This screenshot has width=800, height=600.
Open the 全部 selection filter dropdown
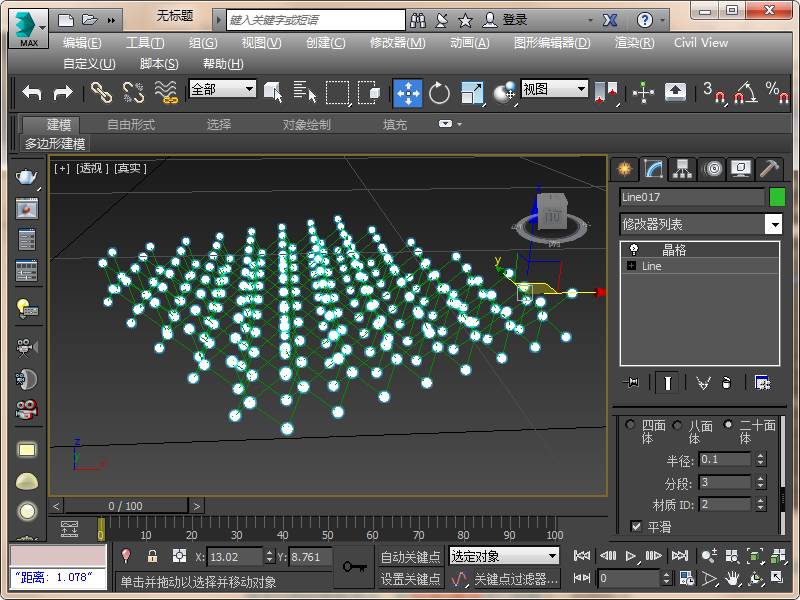point(223,89)
